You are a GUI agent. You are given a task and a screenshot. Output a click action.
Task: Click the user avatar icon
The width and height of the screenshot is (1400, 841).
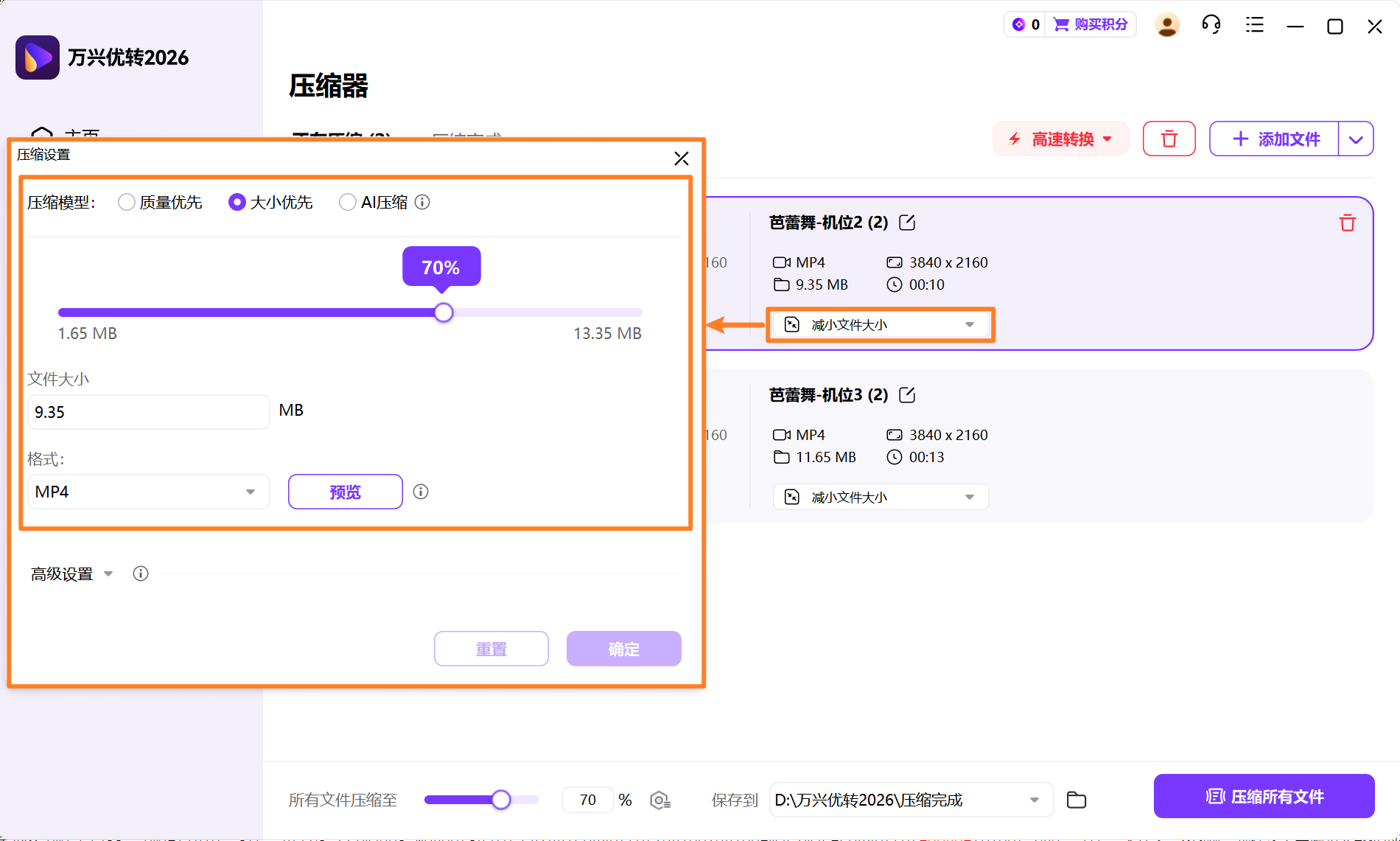click(1167, 24)
